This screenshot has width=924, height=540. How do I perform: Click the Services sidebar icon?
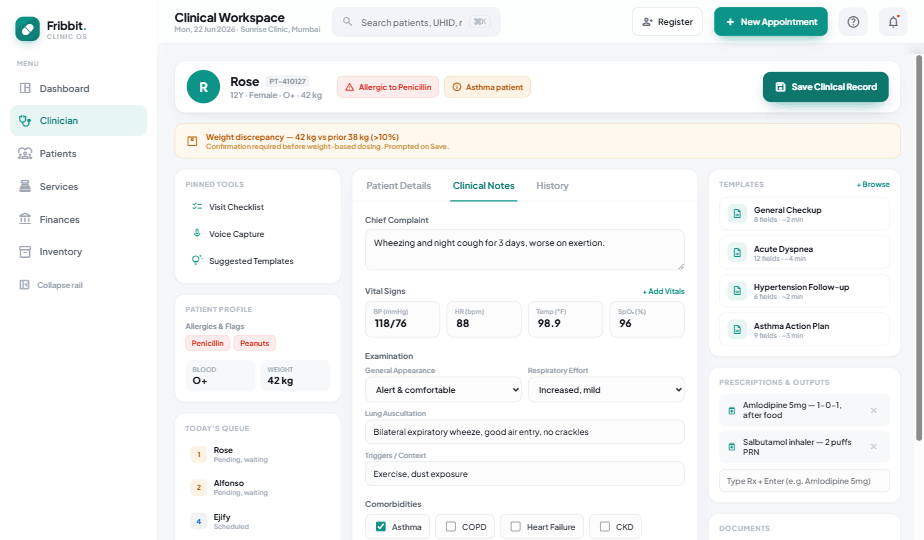(x=25, y=186)
